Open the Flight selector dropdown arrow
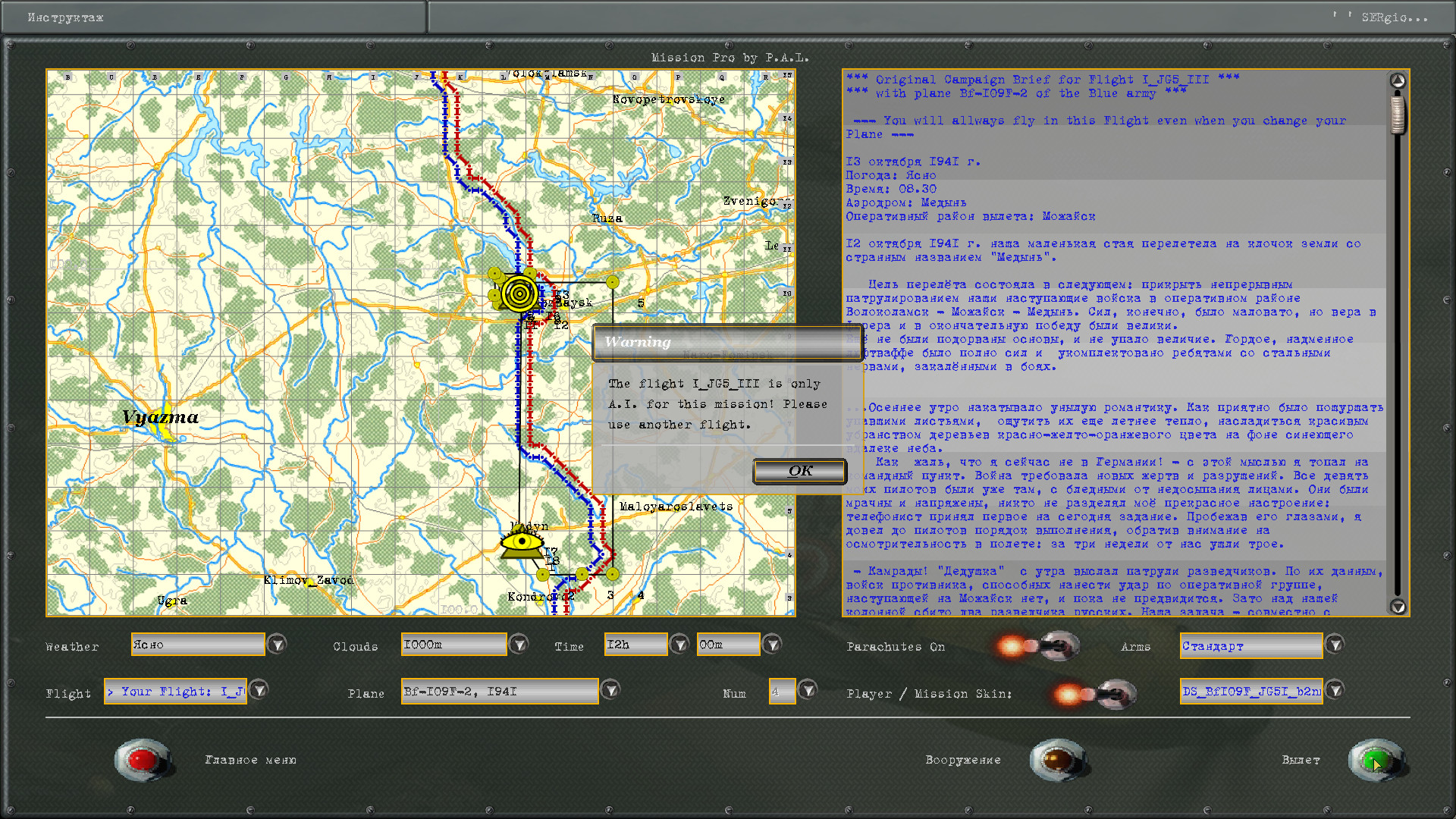 click(259, 690)
